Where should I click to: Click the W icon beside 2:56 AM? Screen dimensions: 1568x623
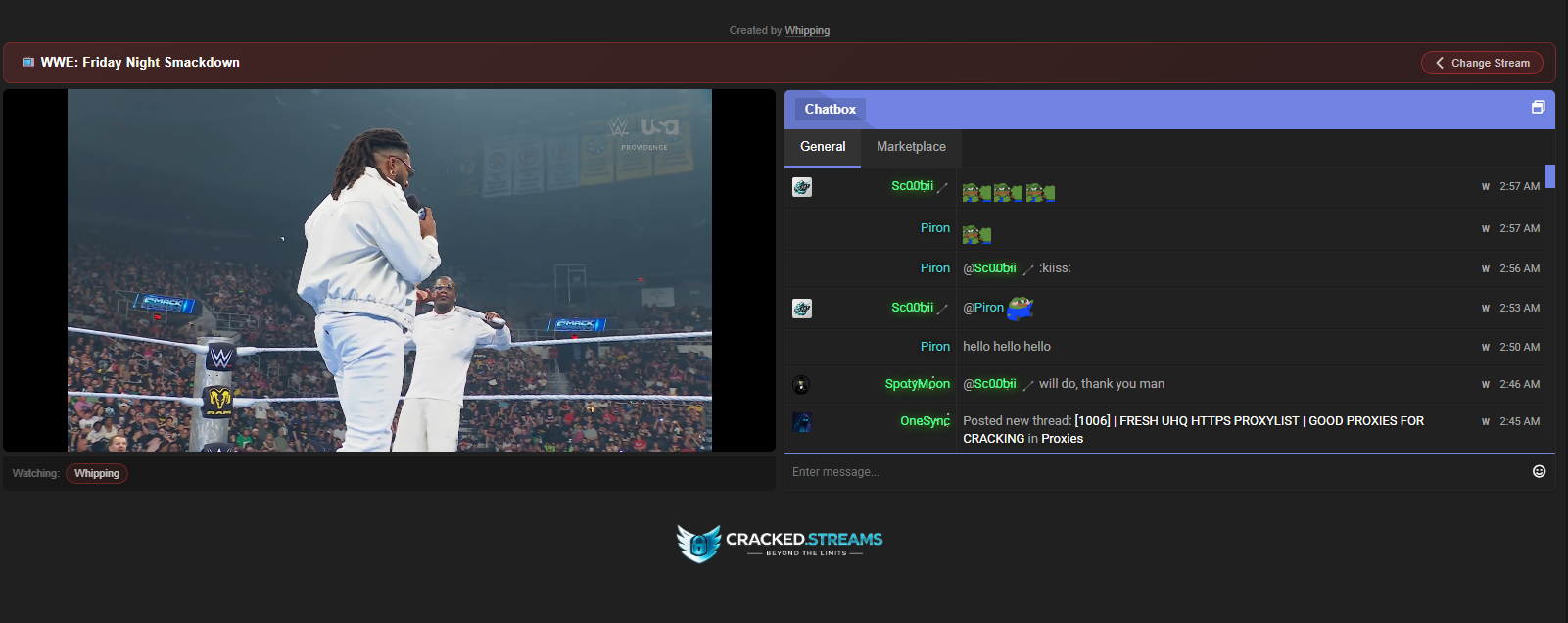click(x=1486, y=269)
